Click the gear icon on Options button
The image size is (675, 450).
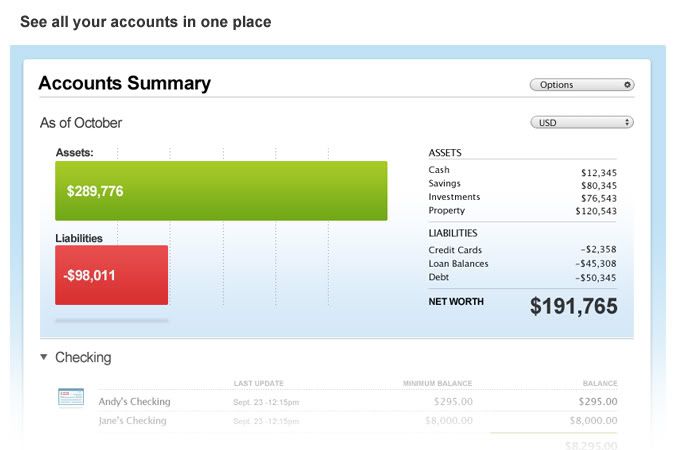(x=627, y=85)
